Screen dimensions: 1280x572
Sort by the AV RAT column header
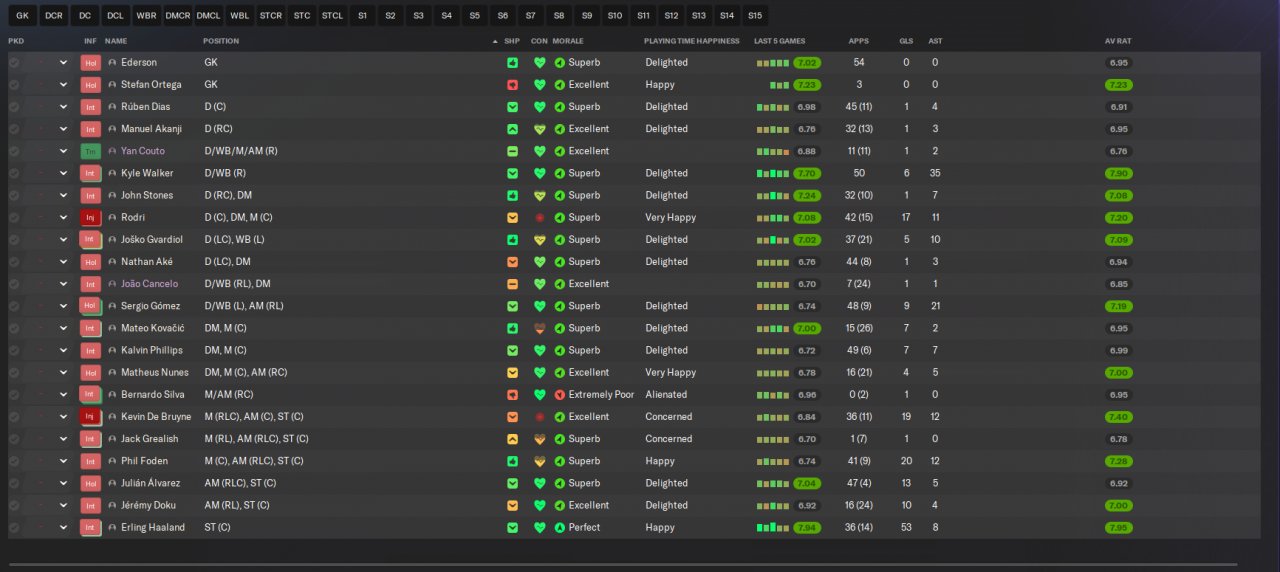coord(1118,41)
